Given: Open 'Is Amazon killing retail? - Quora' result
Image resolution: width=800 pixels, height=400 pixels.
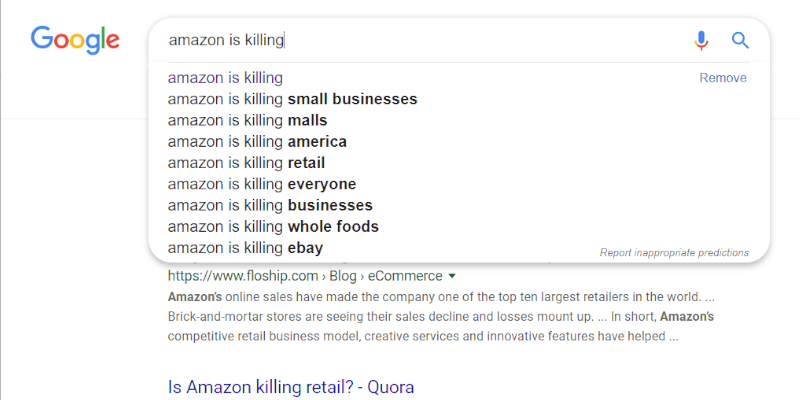Looking at the screenshot, I should click(291, 387).
